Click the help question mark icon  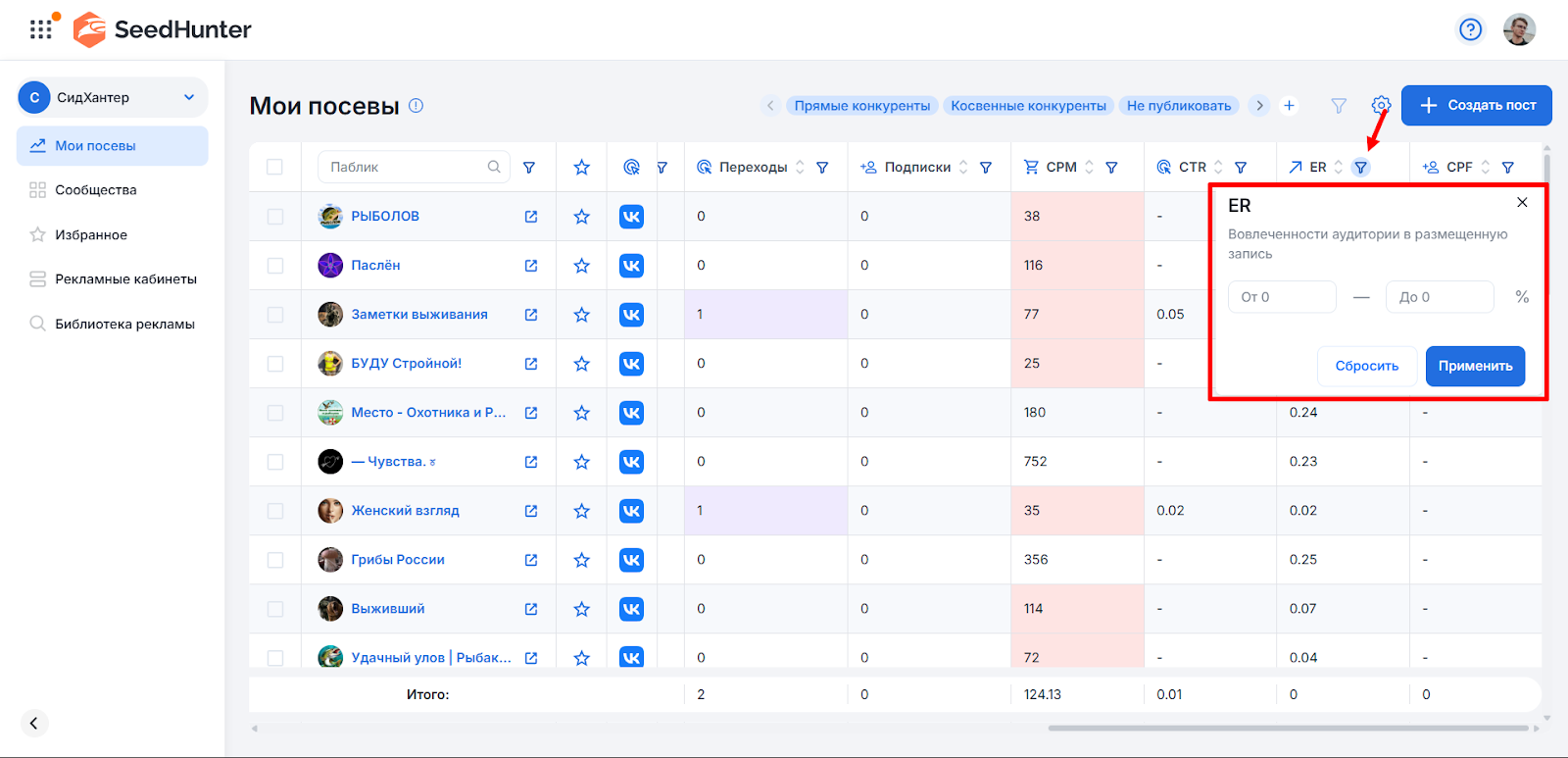pos(1470,29)
